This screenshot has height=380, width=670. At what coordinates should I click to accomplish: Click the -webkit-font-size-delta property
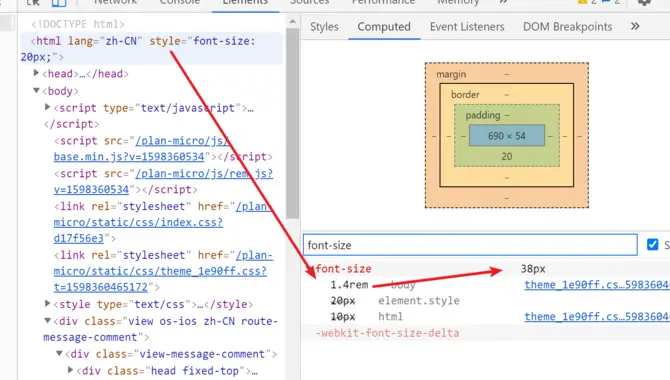[388, 333]
